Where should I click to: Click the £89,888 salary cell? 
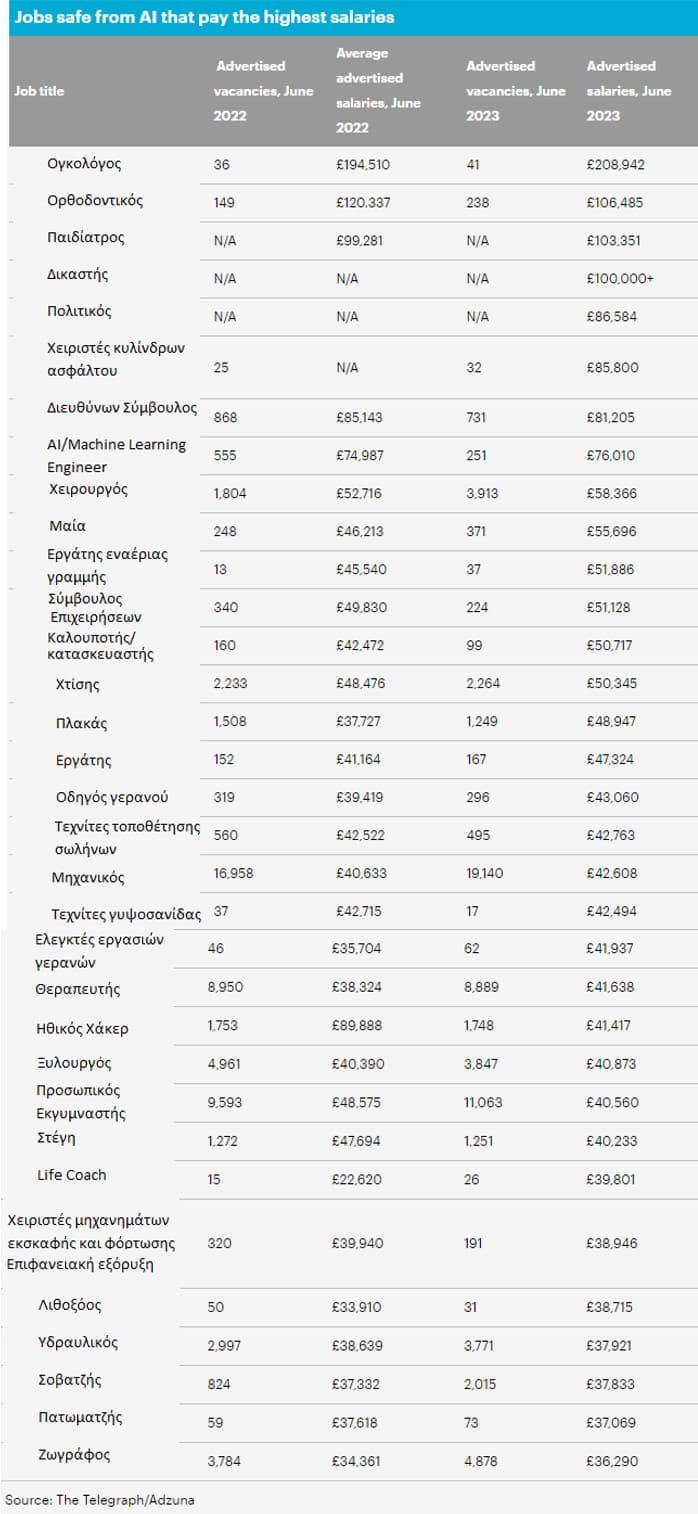coord(357,1026)
